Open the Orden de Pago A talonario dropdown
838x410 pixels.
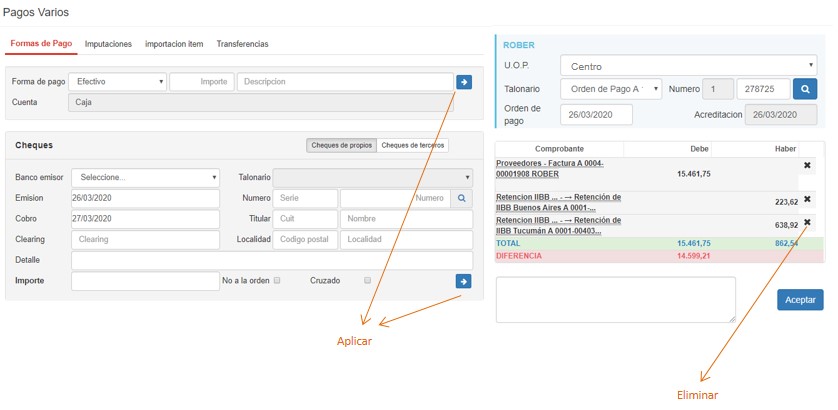point(610,89)
